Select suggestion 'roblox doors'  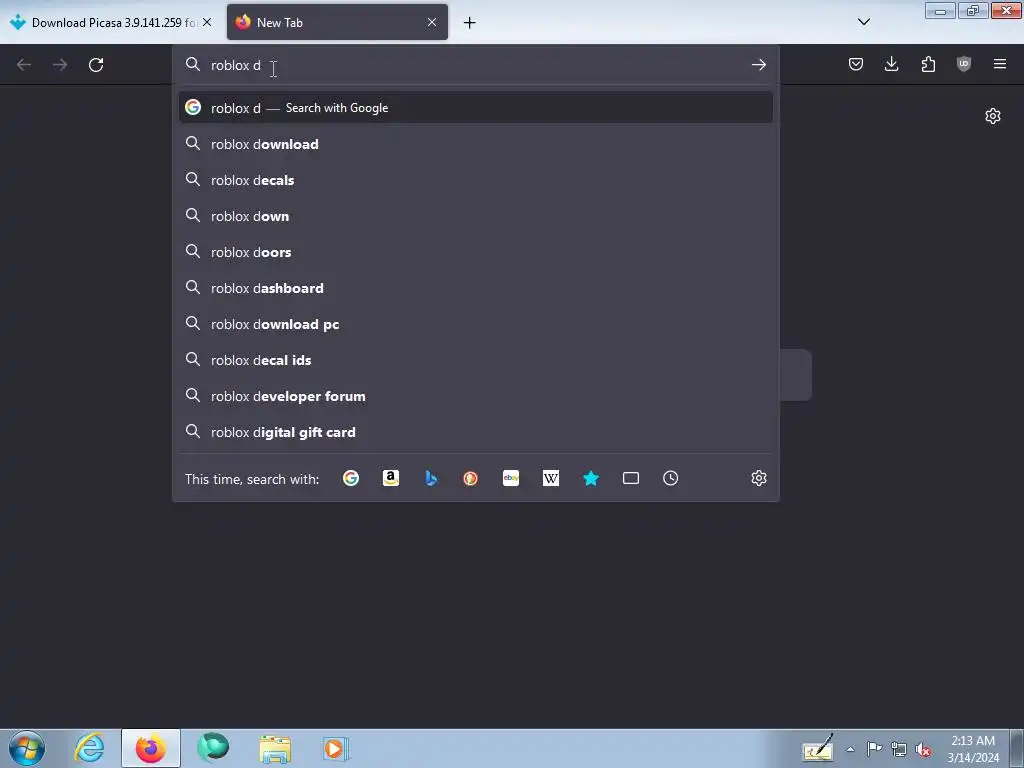[x=475, y=251]
